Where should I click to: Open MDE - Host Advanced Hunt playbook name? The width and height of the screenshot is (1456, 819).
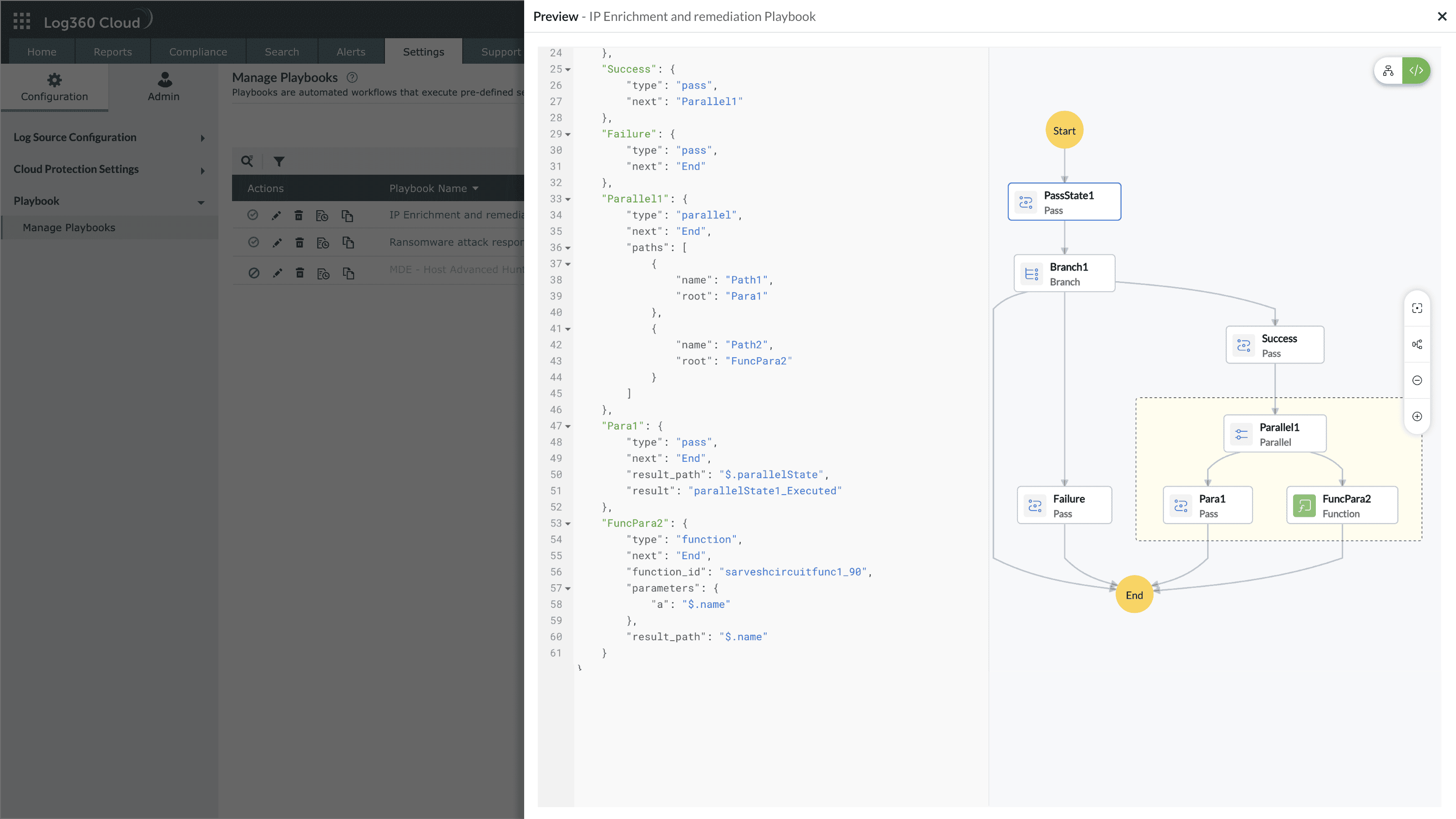457,270
